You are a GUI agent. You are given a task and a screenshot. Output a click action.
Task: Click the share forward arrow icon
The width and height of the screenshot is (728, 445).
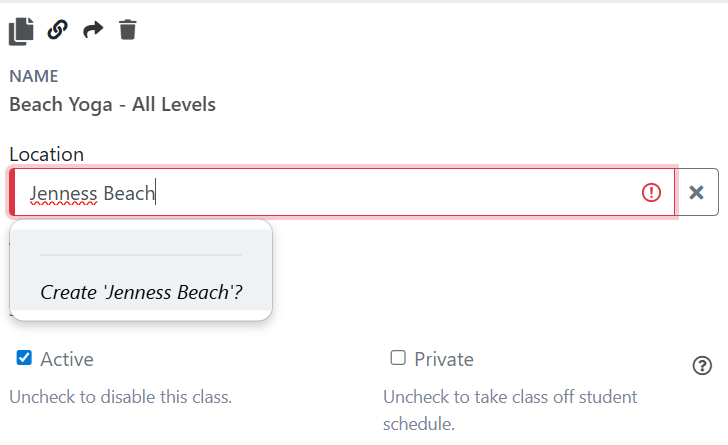[93, 30]
